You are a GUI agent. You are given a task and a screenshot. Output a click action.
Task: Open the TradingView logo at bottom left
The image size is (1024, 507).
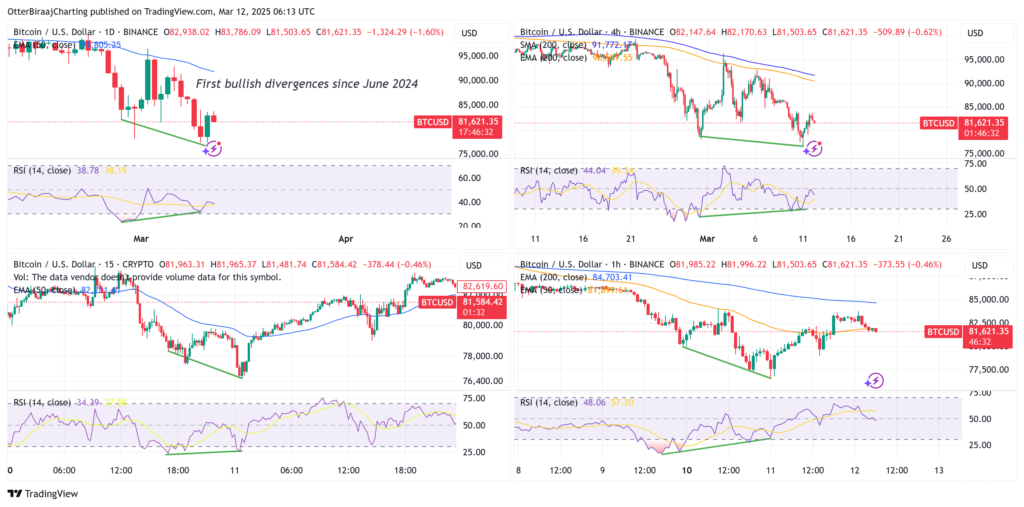(42, 494)
